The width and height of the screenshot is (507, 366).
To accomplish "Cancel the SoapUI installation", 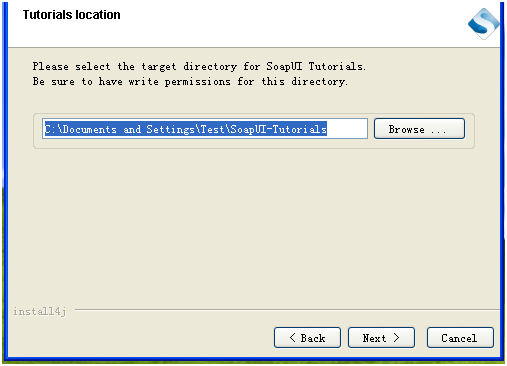I will coord(460,337).
